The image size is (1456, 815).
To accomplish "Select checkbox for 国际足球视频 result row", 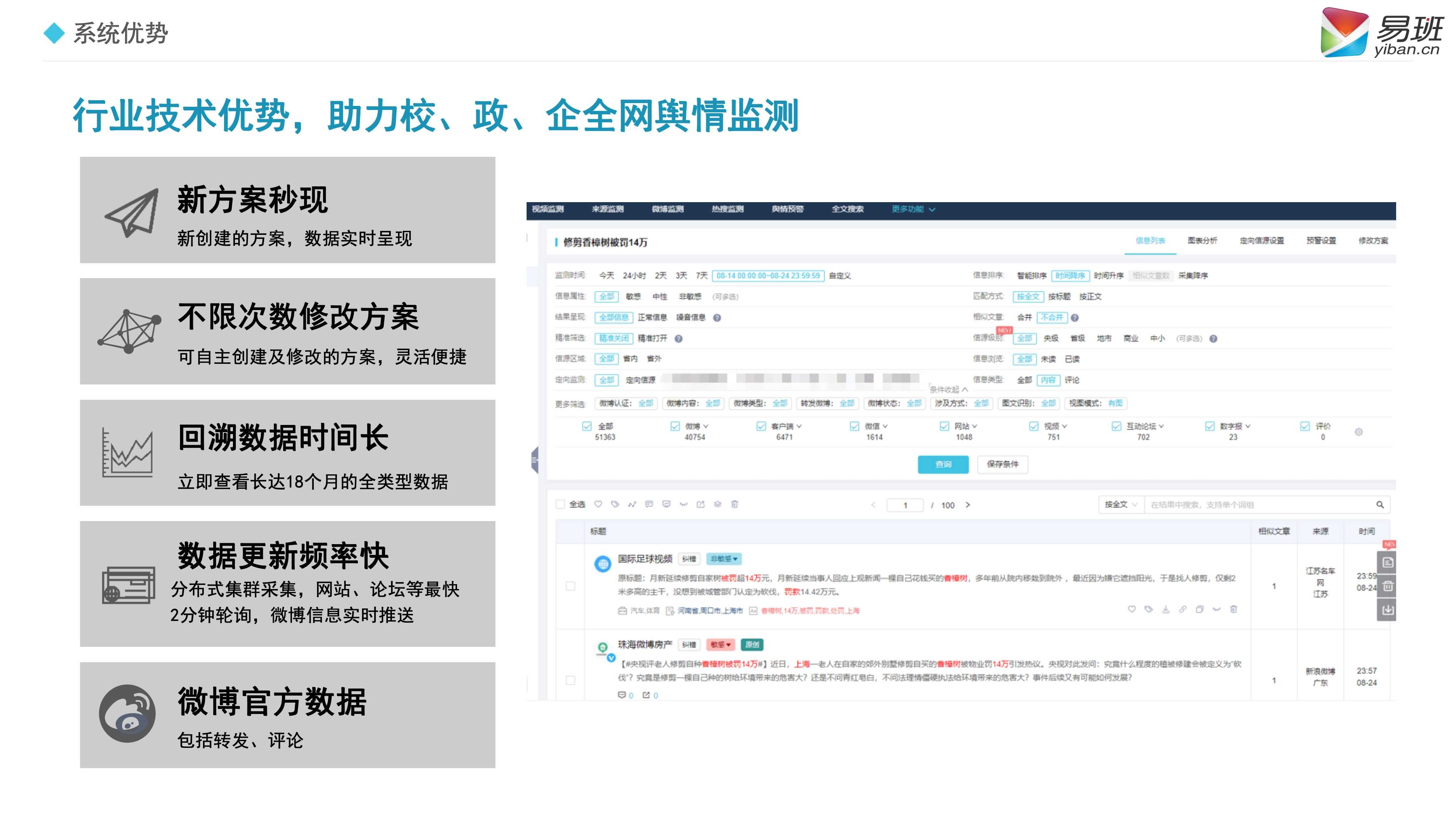I will tap(570, 586).
